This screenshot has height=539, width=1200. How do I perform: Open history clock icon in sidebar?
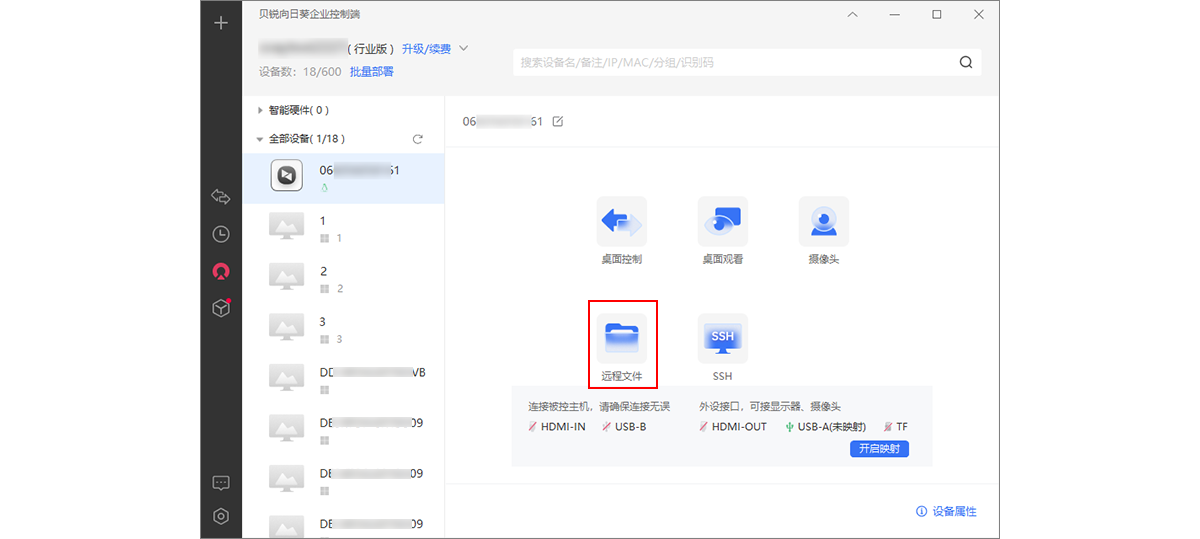coord(221,234)
